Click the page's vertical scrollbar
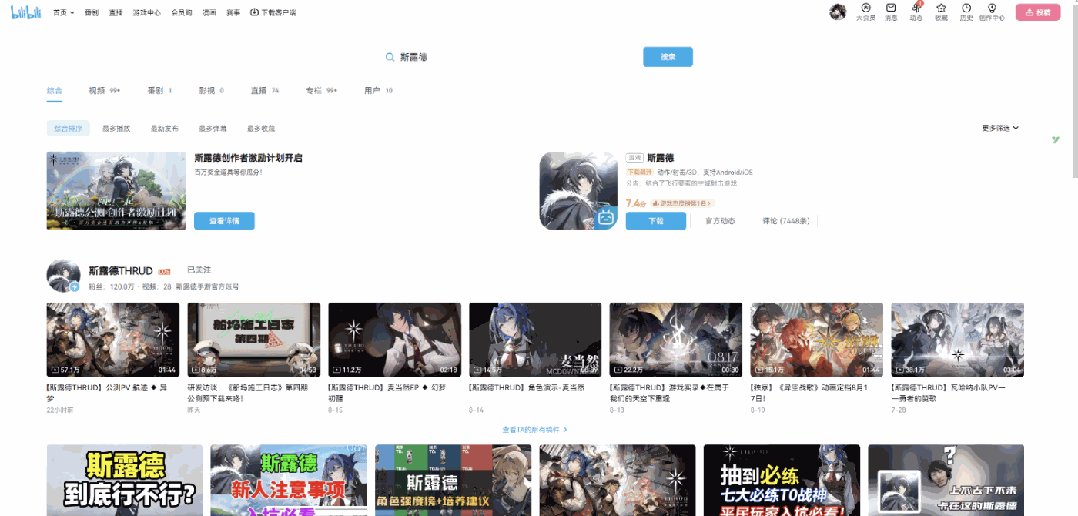Screen dimensions: 1078x516 1074,89
